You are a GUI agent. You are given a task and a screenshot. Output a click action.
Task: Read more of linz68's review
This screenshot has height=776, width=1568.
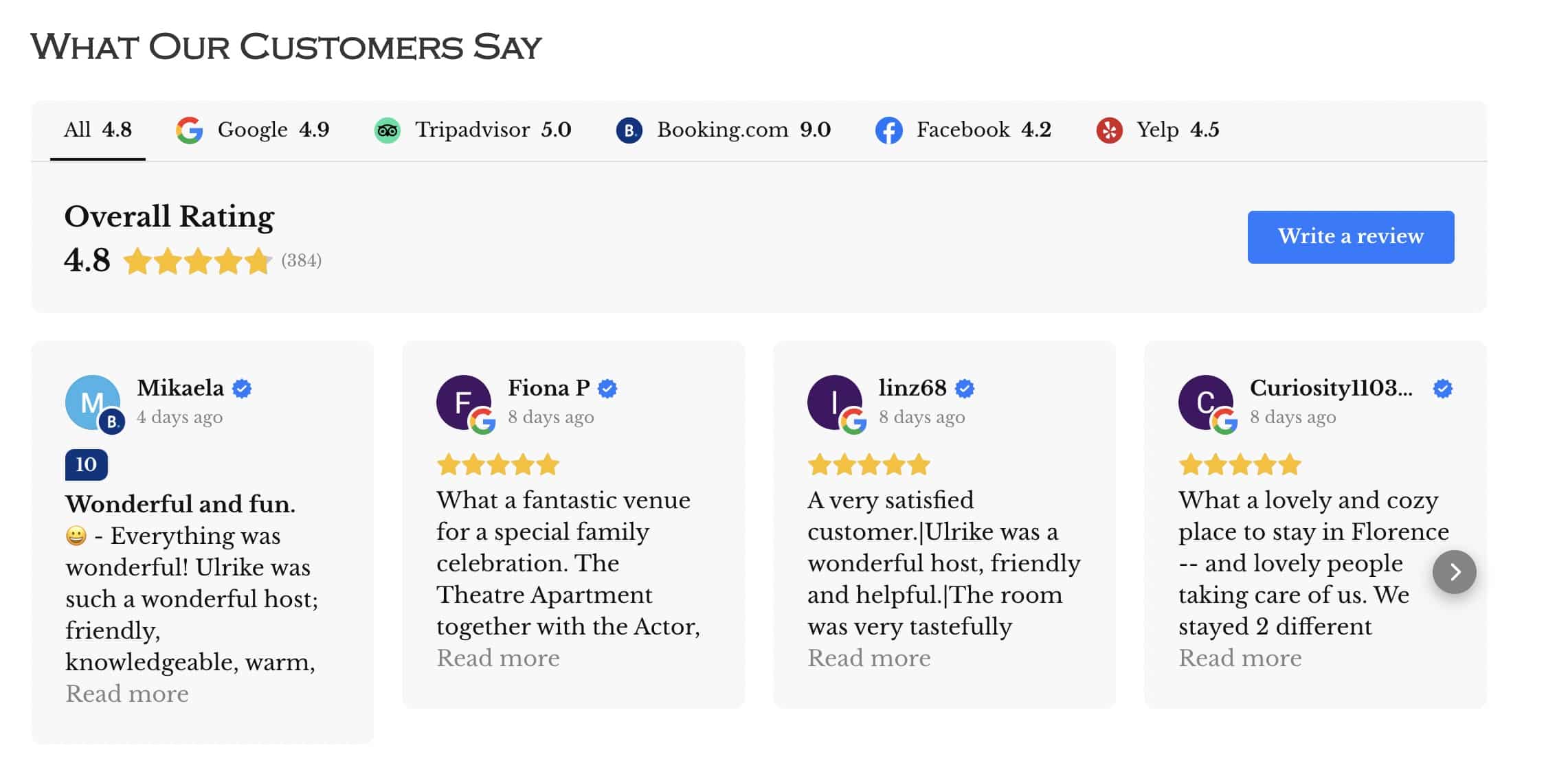[x=869, y=658]
